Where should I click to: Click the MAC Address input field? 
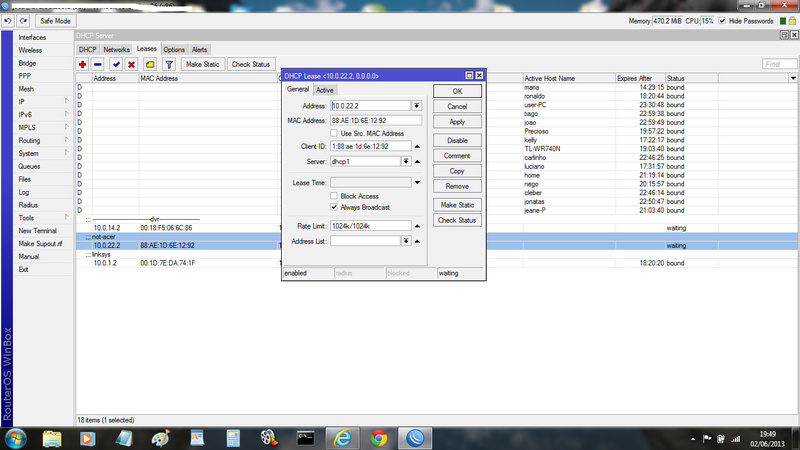[376, 120]
